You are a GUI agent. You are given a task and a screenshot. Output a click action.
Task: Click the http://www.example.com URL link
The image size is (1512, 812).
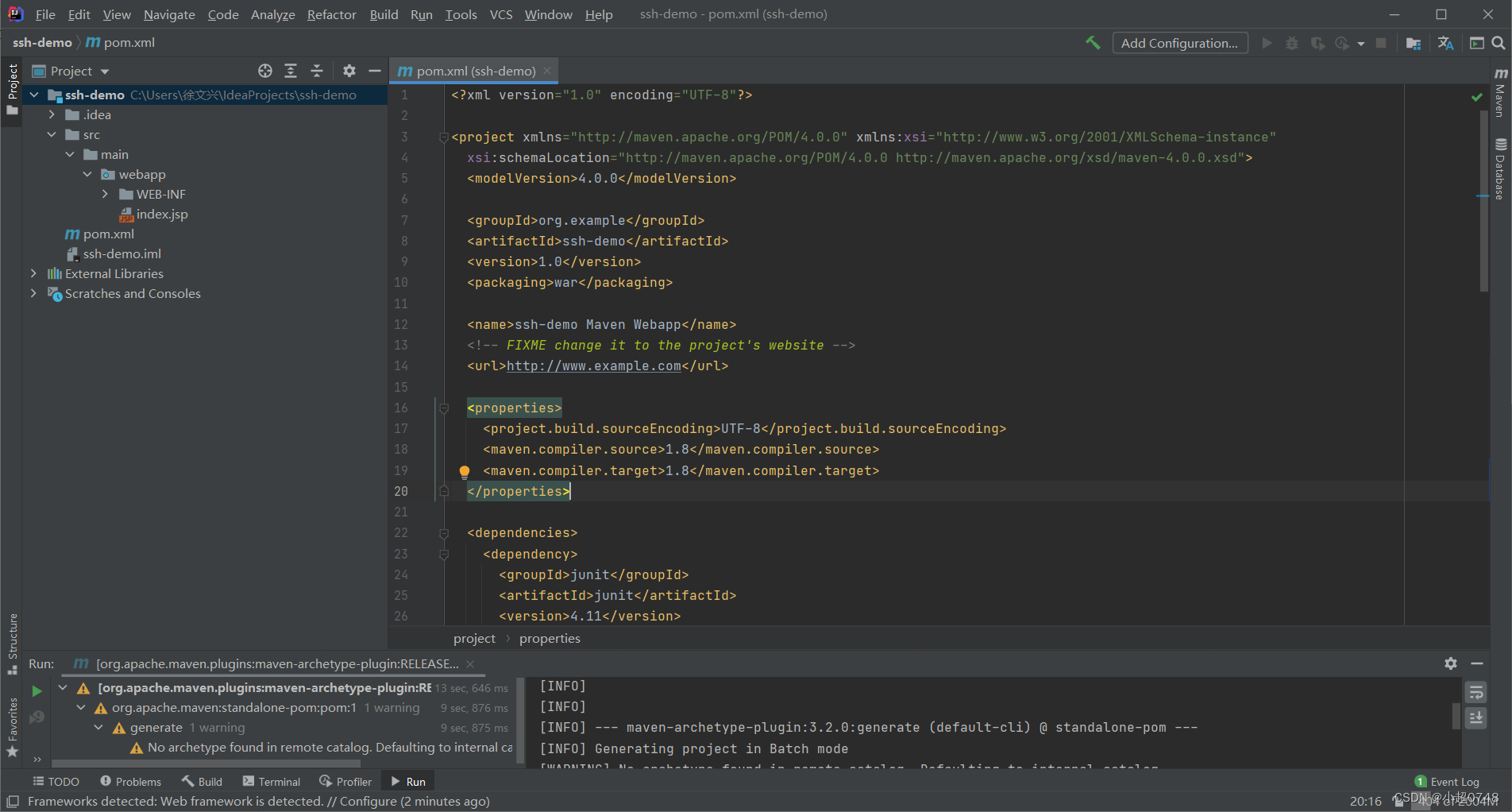[594, 366]
